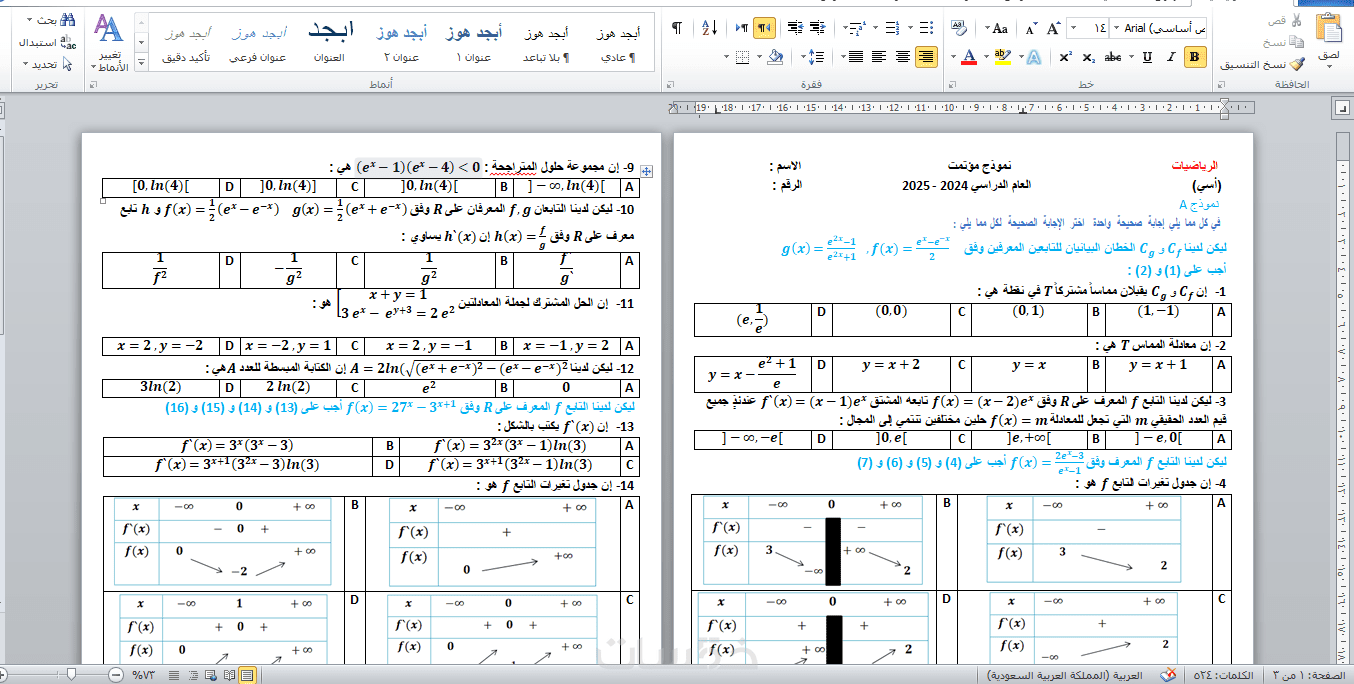Click the table move handle beside question 9

point(647,172)
